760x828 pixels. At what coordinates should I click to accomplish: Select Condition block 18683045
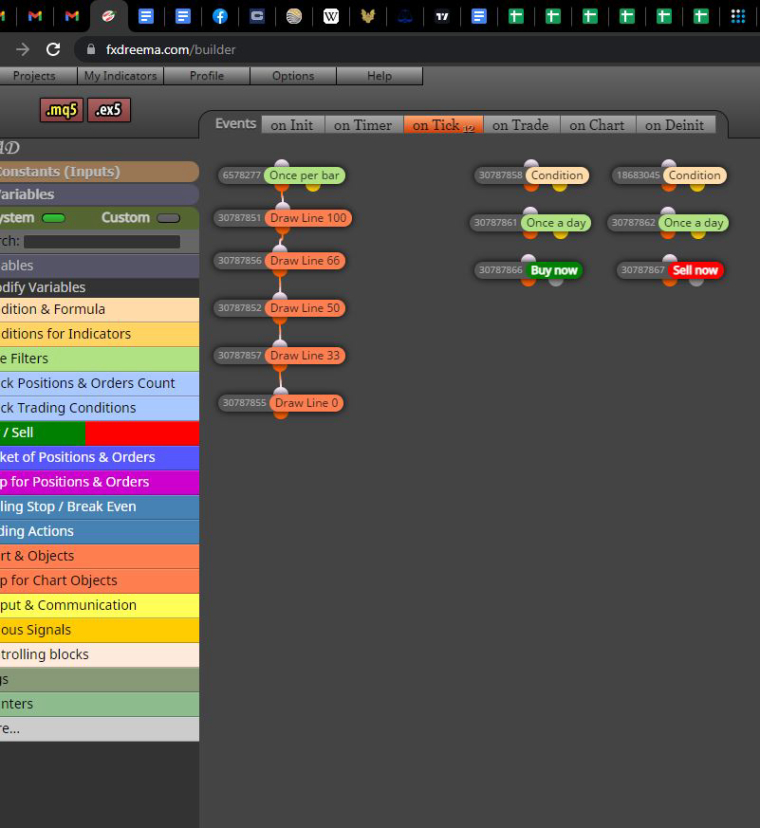pyautogui.click(x=695, y=175)
